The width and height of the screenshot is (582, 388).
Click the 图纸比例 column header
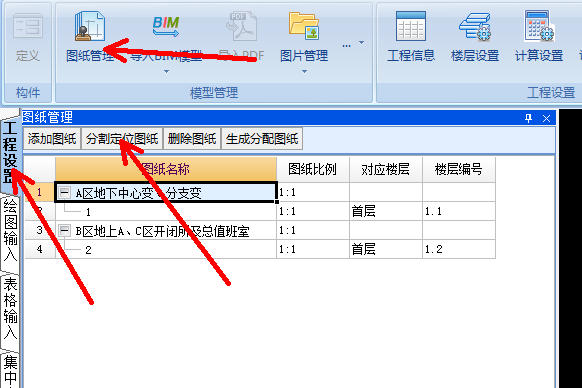pyautogui.click(x=313, y=169)
